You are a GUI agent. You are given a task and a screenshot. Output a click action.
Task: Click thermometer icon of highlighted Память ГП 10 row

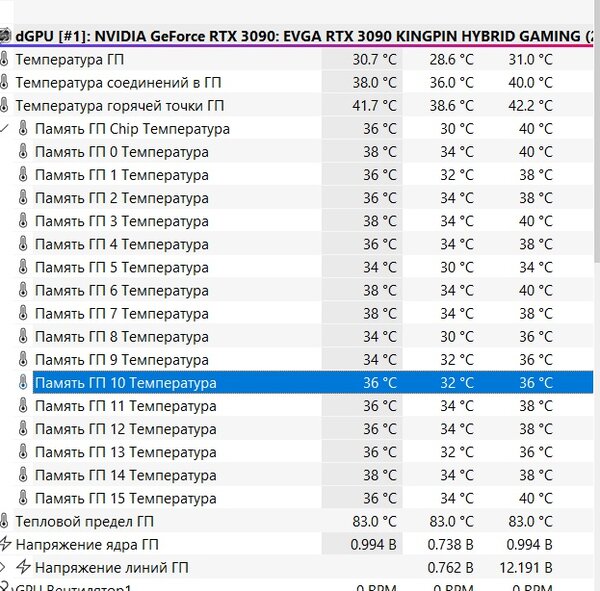point(23,383)
